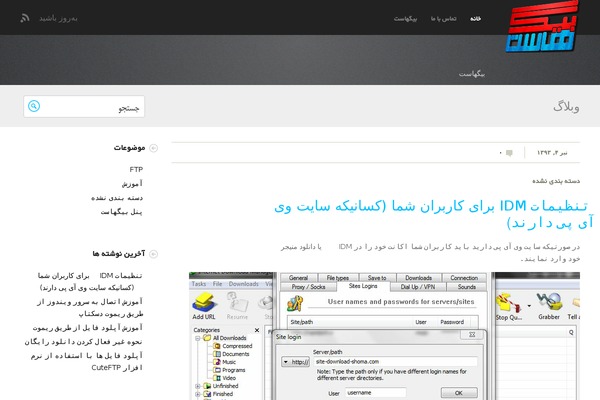600x400 pixels.
Task: Click the بیگهاست logo in header
Action: [x=541, y=27]
